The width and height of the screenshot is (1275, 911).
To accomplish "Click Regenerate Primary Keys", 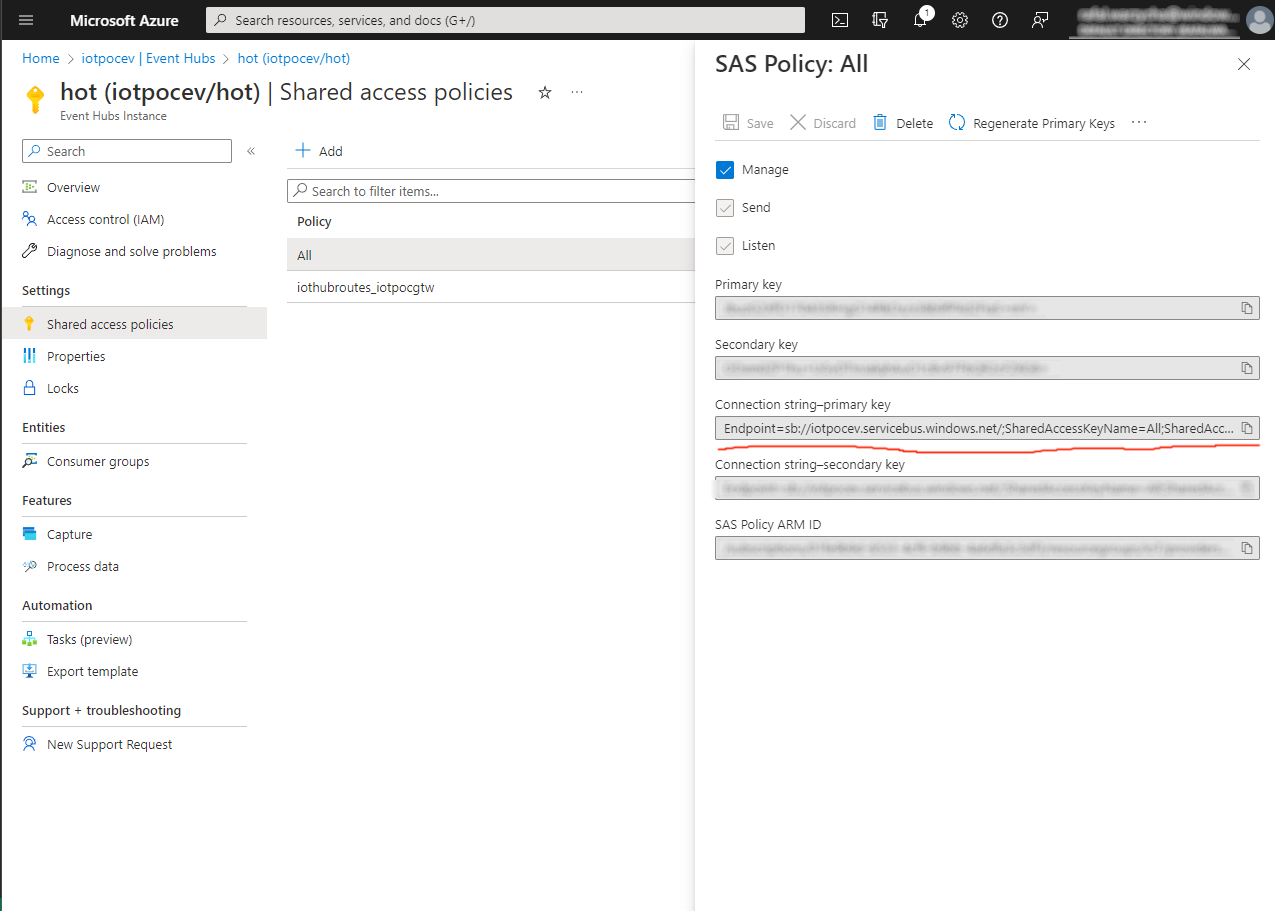I will point(1031,123).
